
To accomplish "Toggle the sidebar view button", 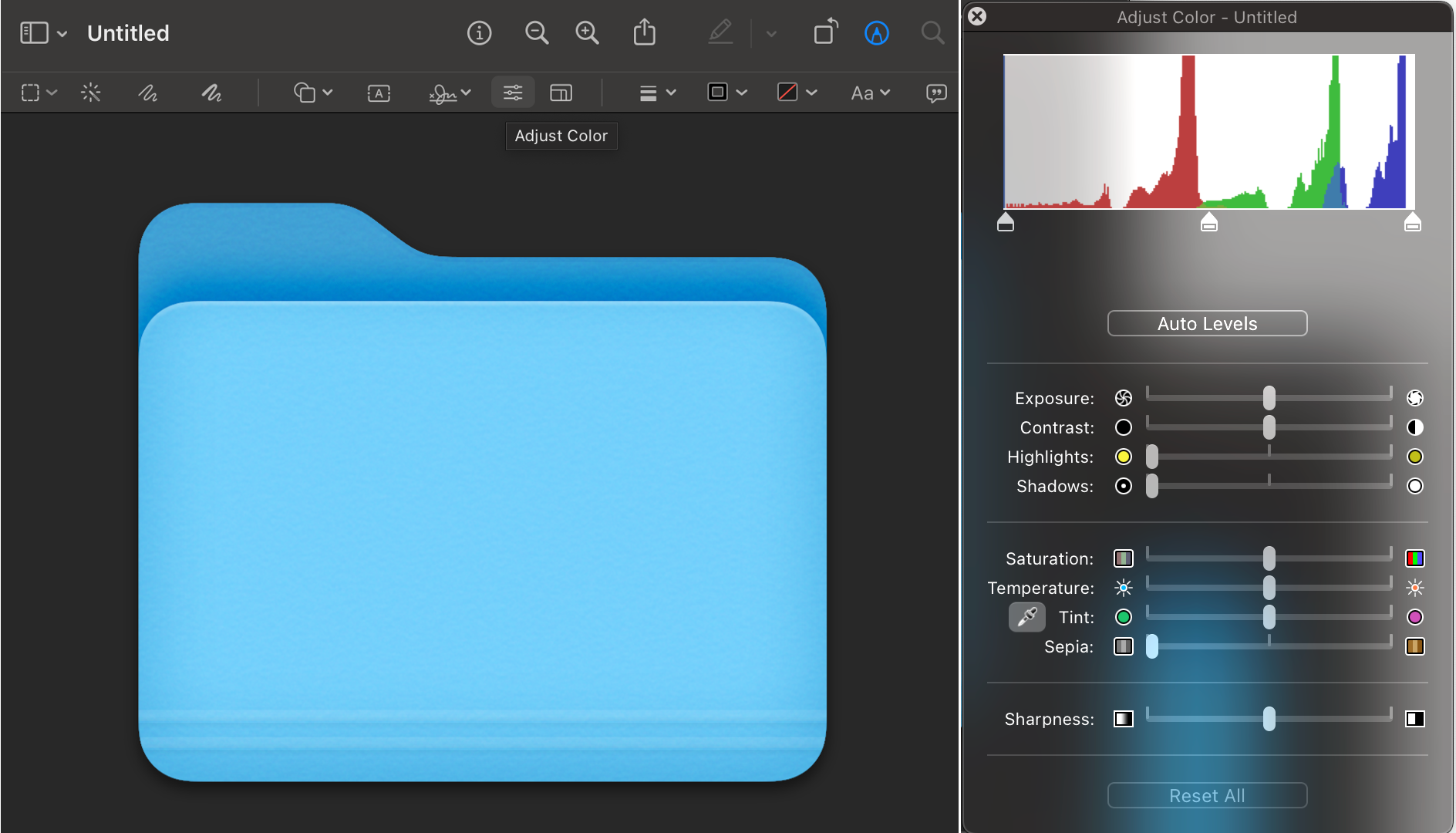I will click(x=34, y=33).
